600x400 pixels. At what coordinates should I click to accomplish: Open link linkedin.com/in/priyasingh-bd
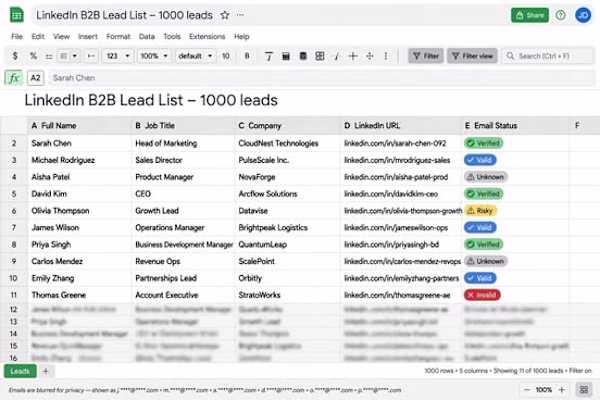point(391,245)
